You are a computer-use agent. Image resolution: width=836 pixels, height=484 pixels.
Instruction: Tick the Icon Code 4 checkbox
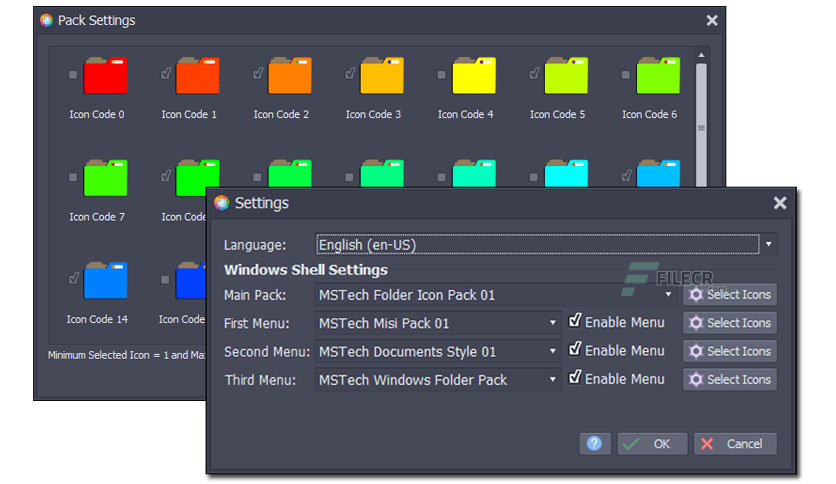441,75
